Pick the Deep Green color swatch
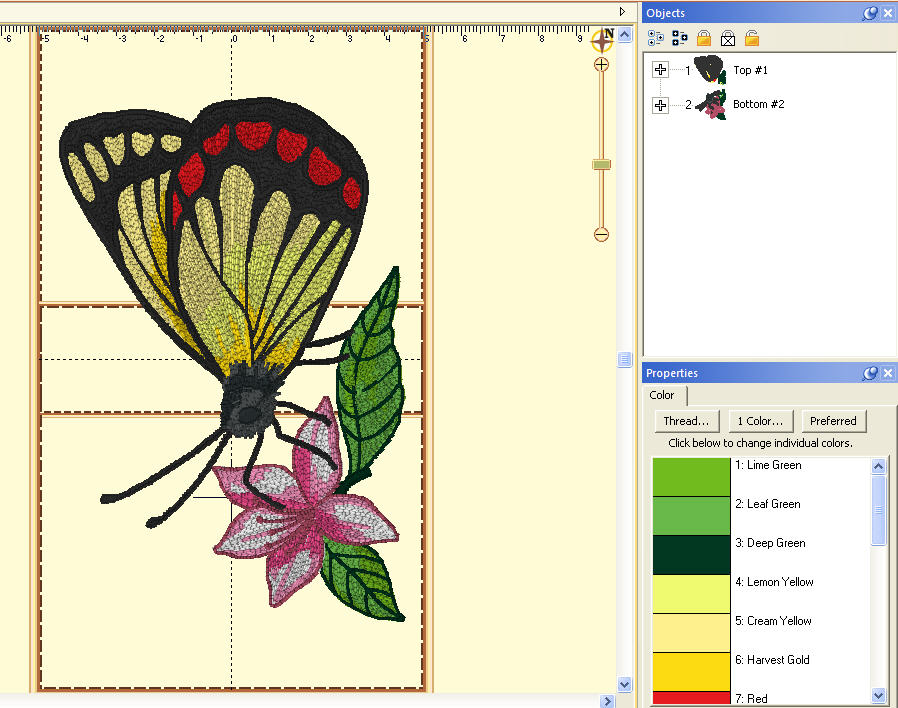The image size is (898, 708). [691, 554]
